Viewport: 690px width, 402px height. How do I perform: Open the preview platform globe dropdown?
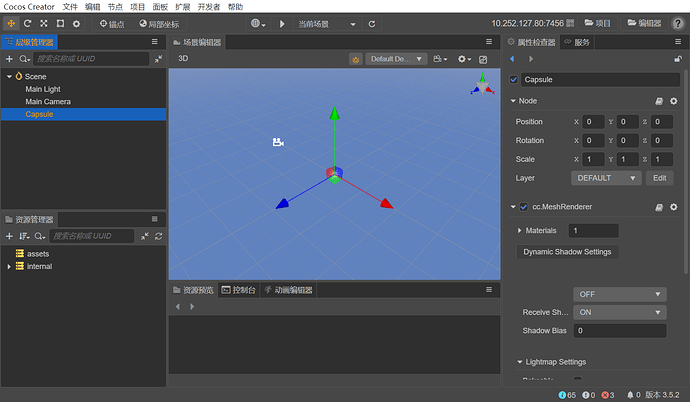pos(258,24)
